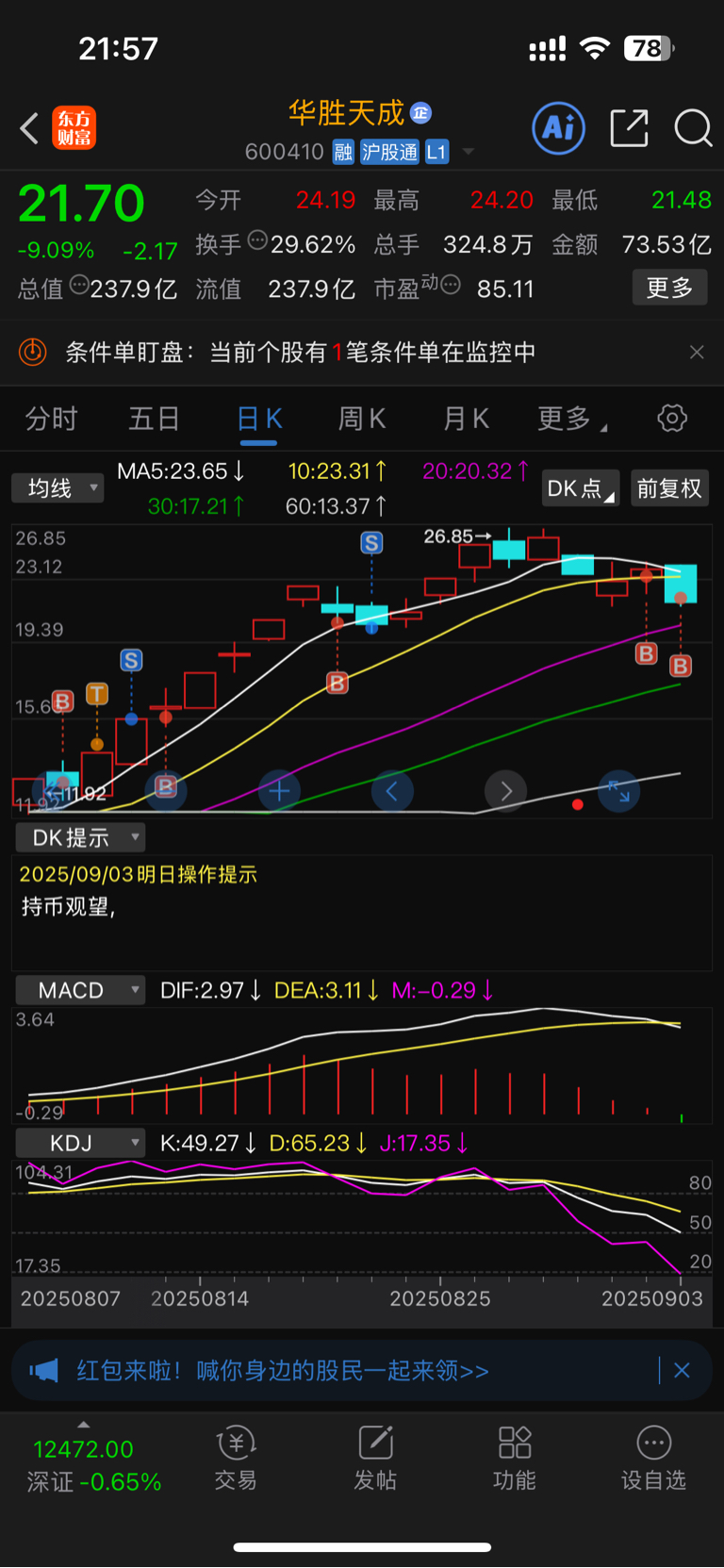Tap the verified badge beside 华胜天成
Image resolution: width=724 pixels, height=1568 pixels.
click(420, 113)
